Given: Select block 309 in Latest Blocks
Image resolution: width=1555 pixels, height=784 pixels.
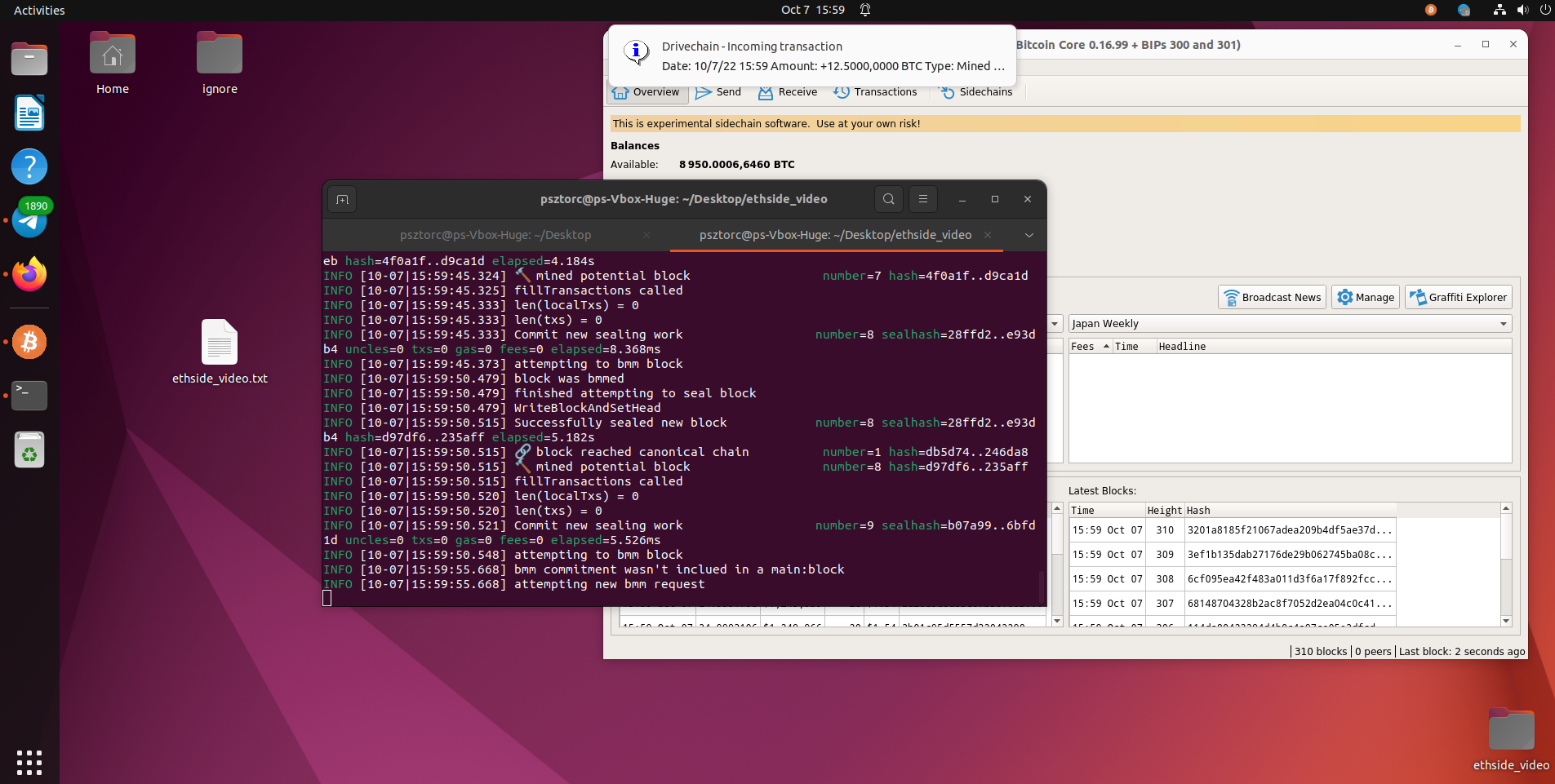Looking at the screenshot, I should [1233, 555].
